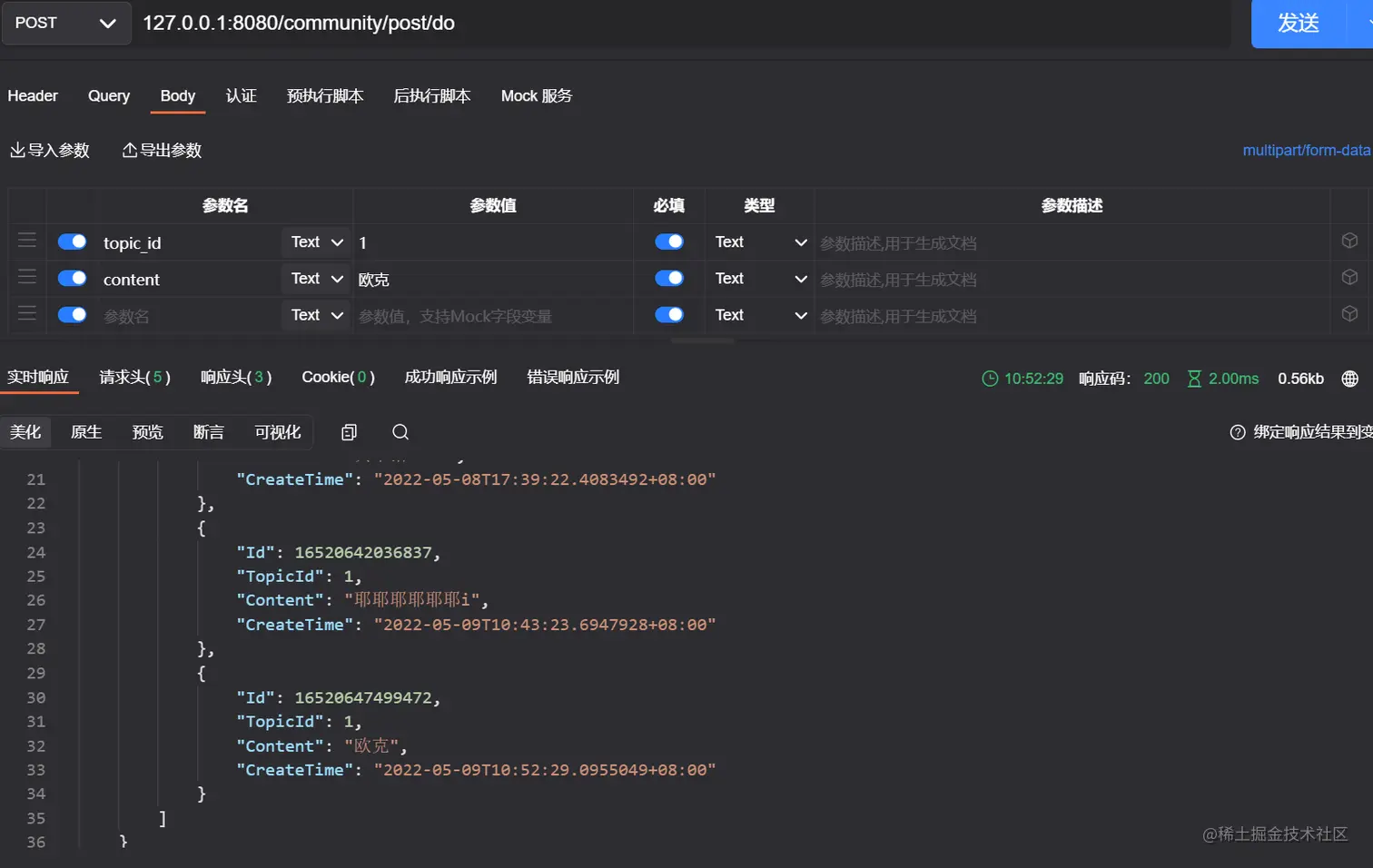Click the copy response icon
Screen dimensions: 1373x868
pyautogui.click(x=349, y=432)
